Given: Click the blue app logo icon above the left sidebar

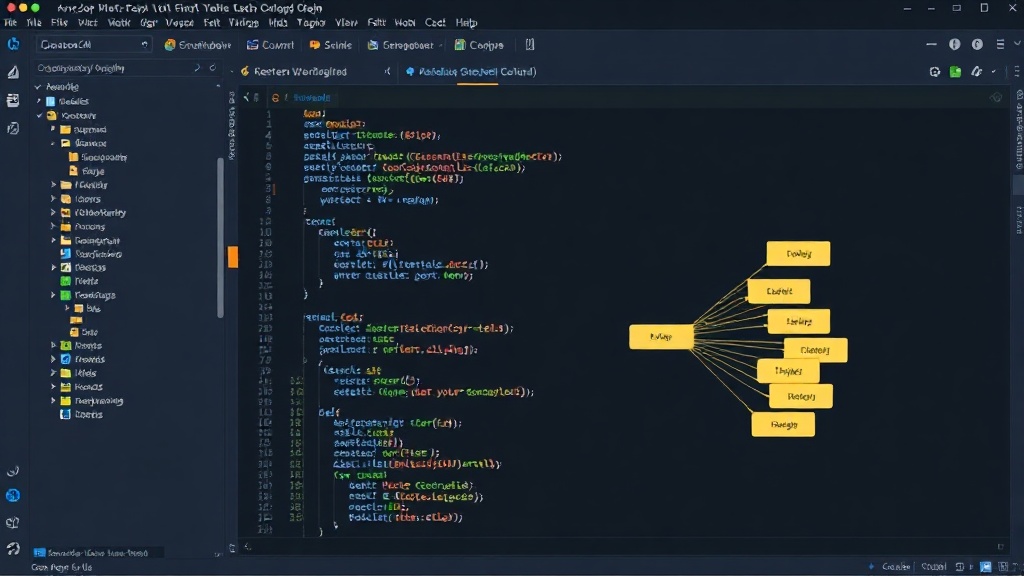Looking at the screenshot, I should [13, 44].
